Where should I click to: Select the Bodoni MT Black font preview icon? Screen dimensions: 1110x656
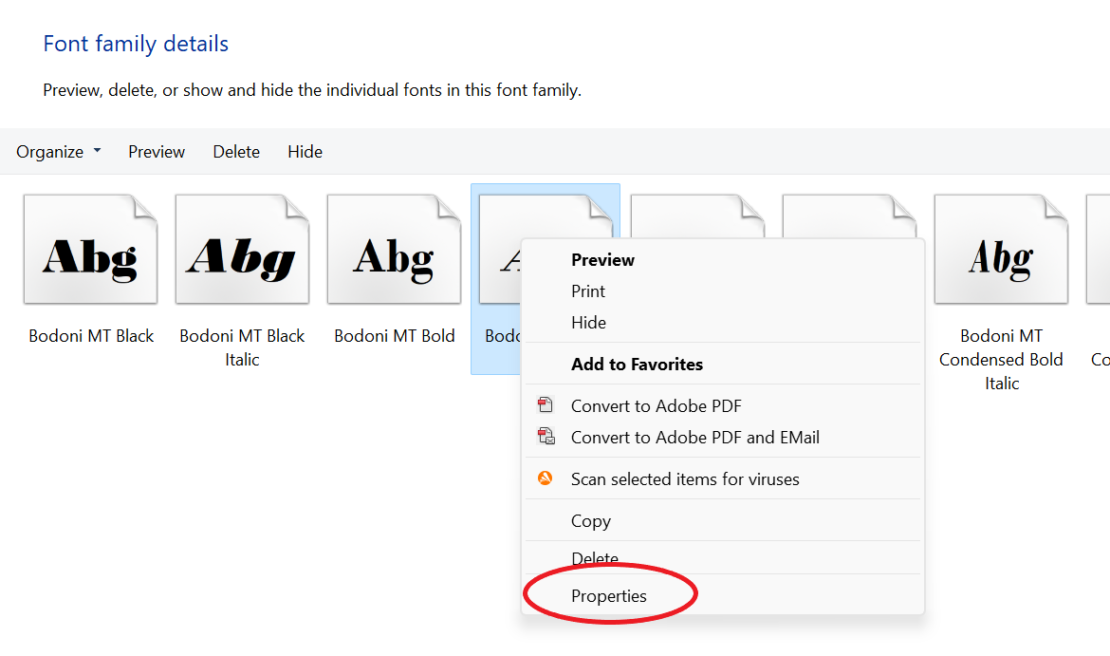[91, 248]
